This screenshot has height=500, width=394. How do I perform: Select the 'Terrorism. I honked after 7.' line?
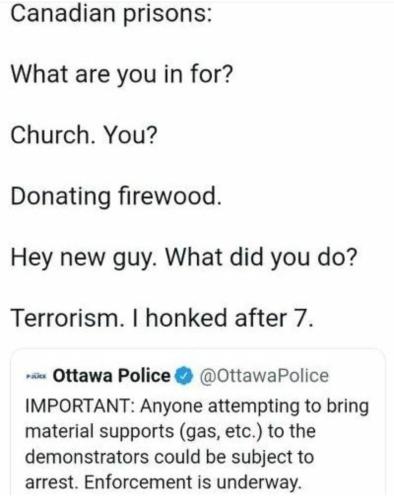coord(162,318)
